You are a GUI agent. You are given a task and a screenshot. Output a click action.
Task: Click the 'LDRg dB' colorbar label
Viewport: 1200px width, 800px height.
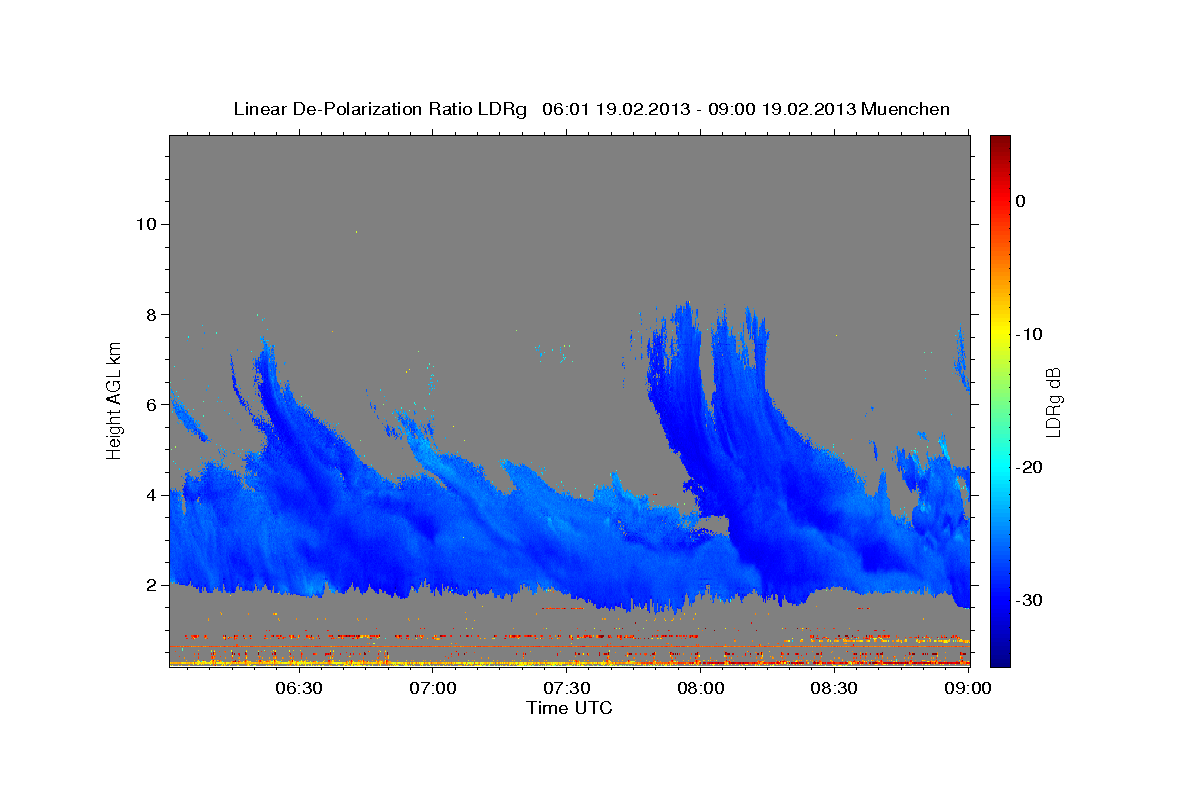click(1052, 401)
